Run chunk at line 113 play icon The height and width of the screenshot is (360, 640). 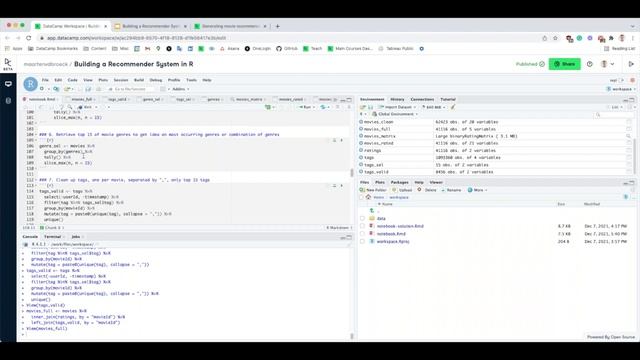coord(342,186)
